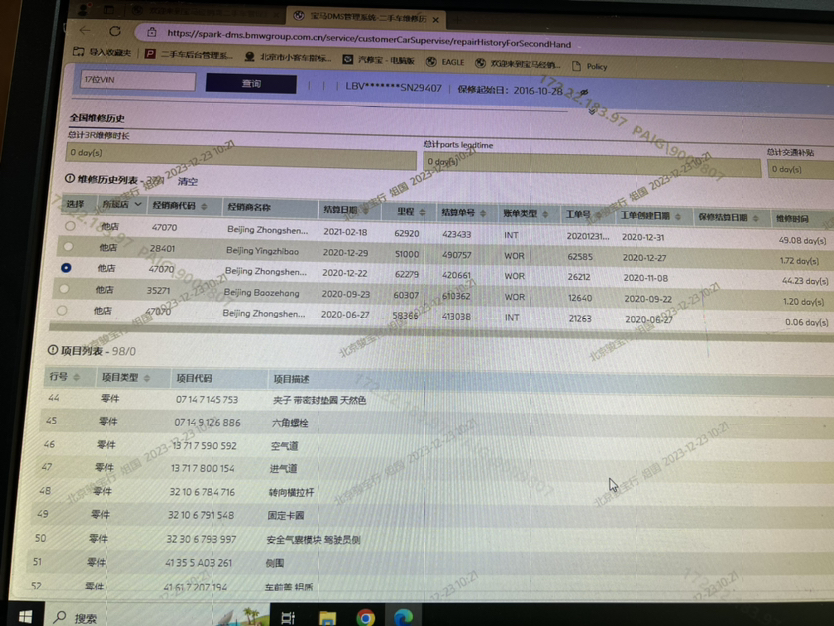
Task: Click the repair time 44.23 day(s)
Action: (x=805, y=281)
